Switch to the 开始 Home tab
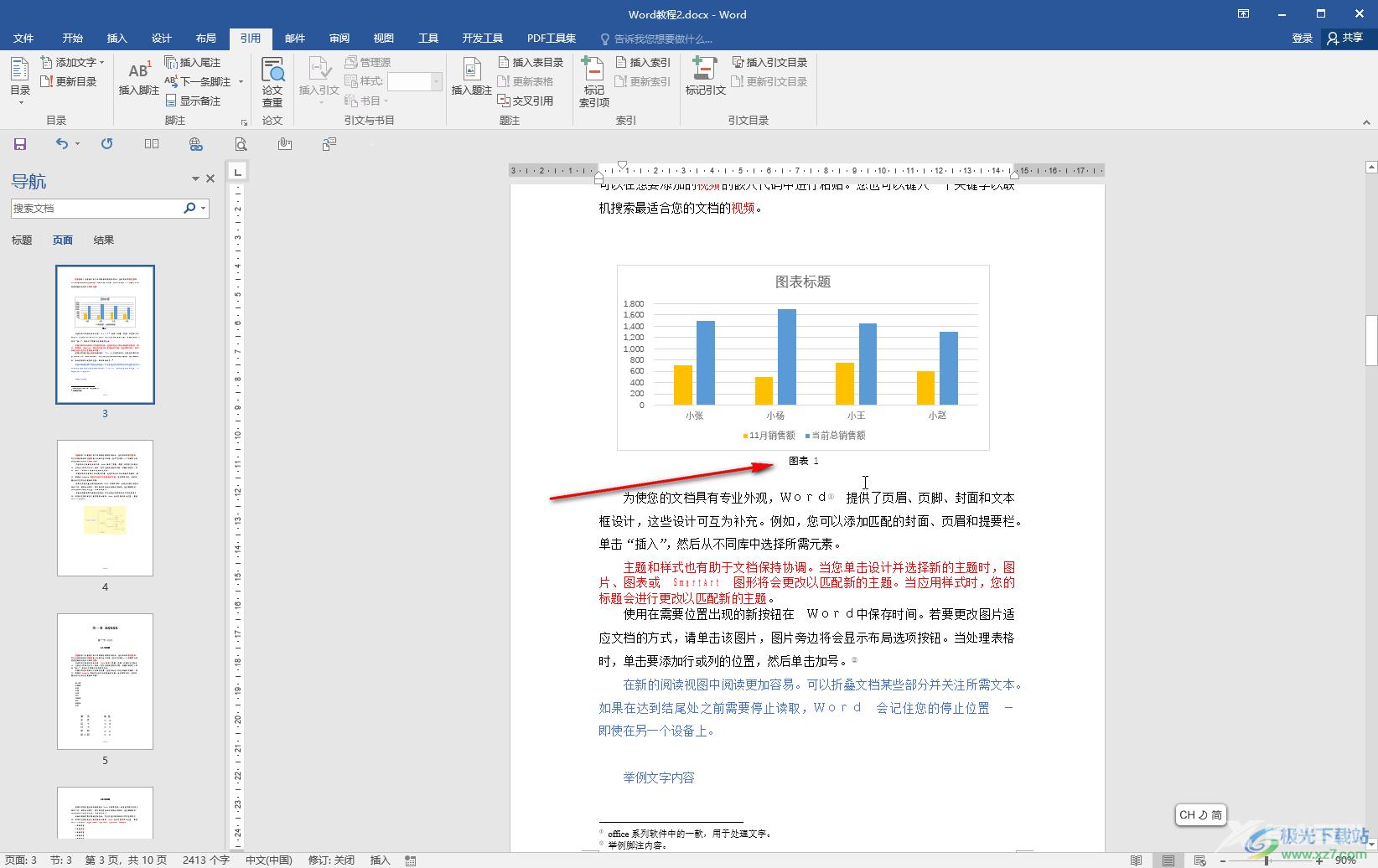 (72, 39)
